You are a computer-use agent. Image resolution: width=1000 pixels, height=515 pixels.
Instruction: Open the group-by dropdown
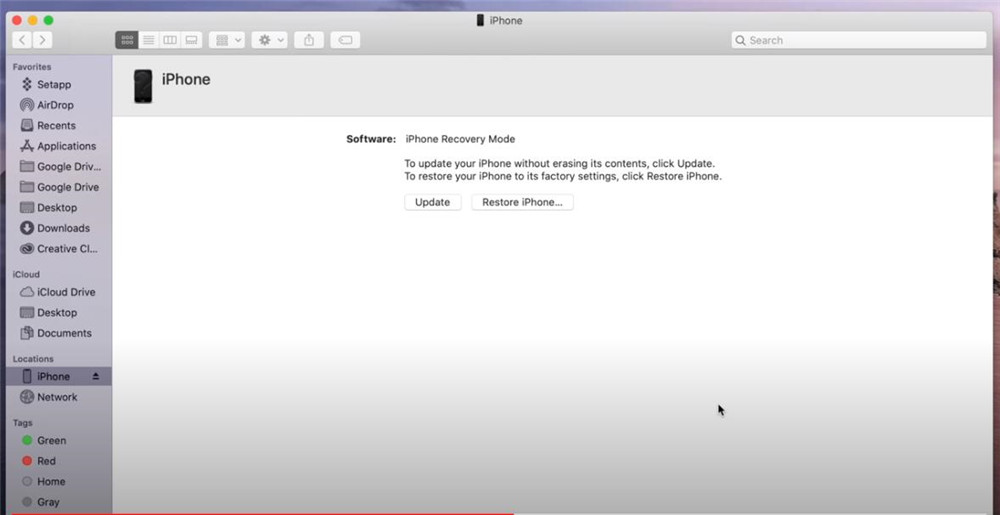pyautogui.click(x=227, y=40)
